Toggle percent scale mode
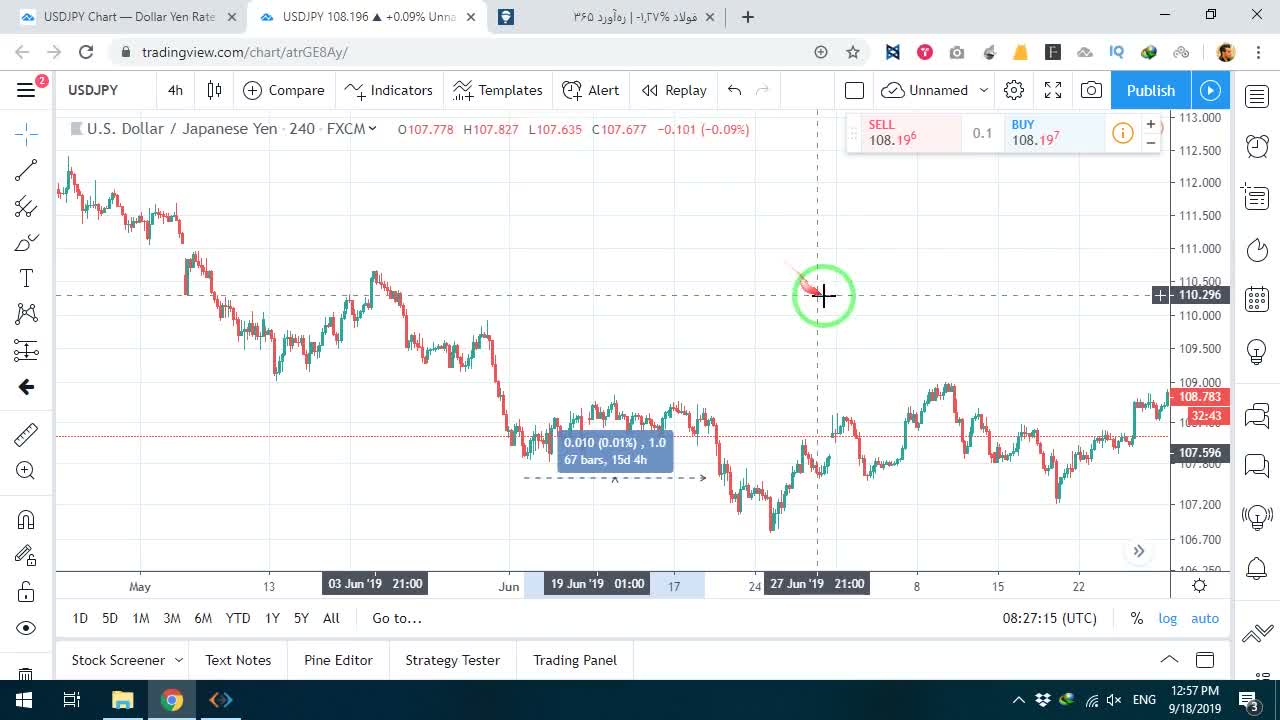The width and height of the screenshot is (1280, 720). (x=1137, y=618)
